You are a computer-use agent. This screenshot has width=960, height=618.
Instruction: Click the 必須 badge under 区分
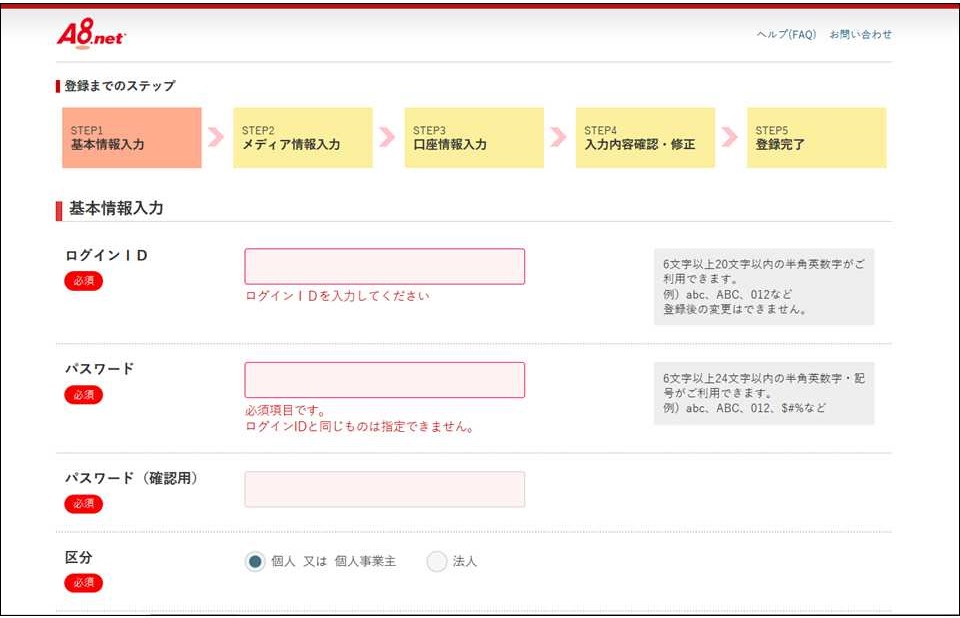pyautogui.click(x=83, y=583)
